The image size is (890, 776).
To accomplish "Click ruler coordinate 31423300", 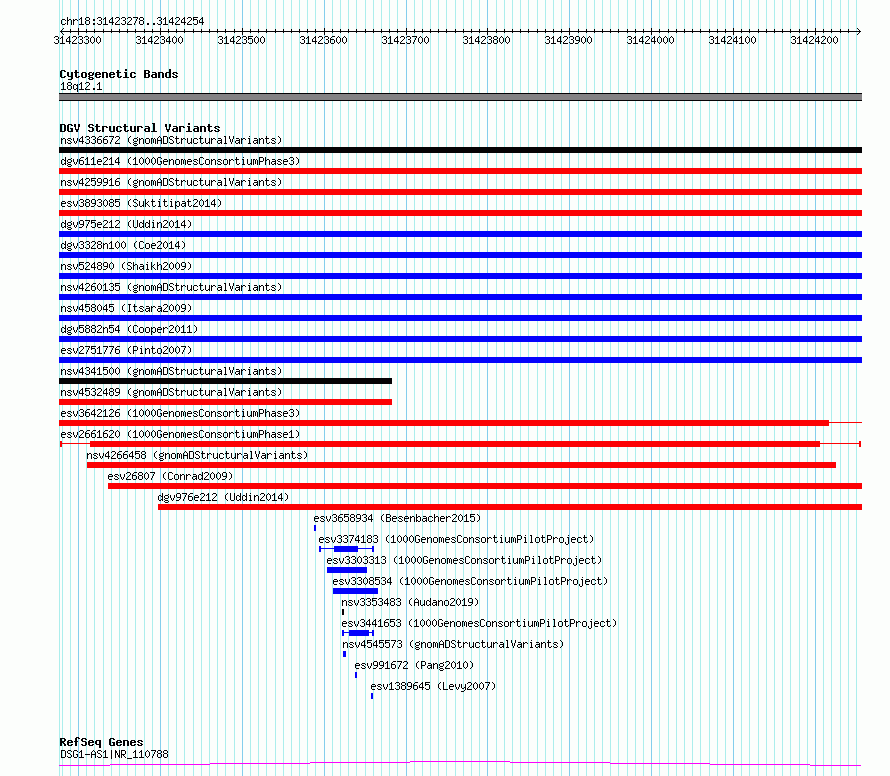I will (x=77, y=40).
